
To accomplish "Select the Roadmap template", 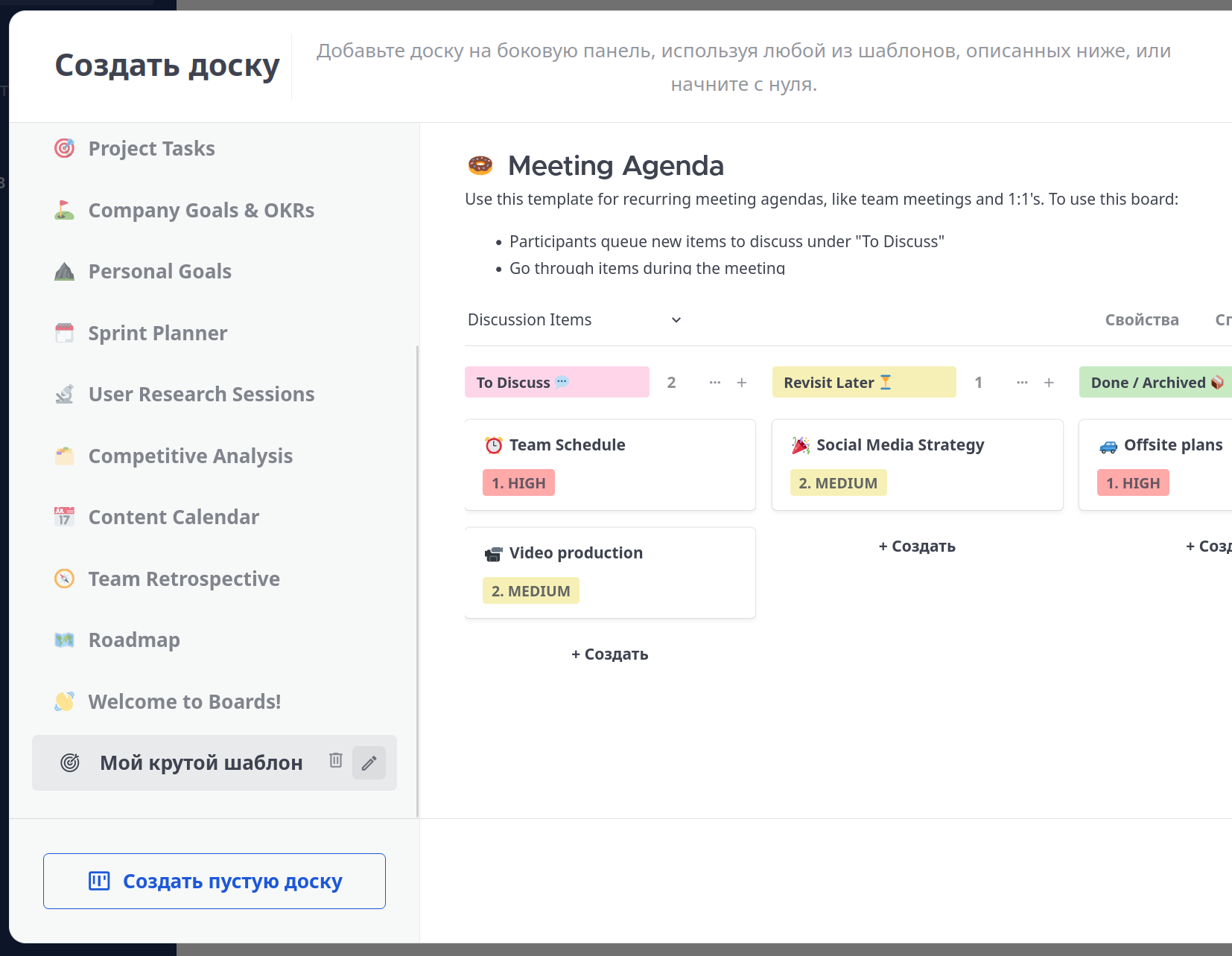I will click(134, 640).
